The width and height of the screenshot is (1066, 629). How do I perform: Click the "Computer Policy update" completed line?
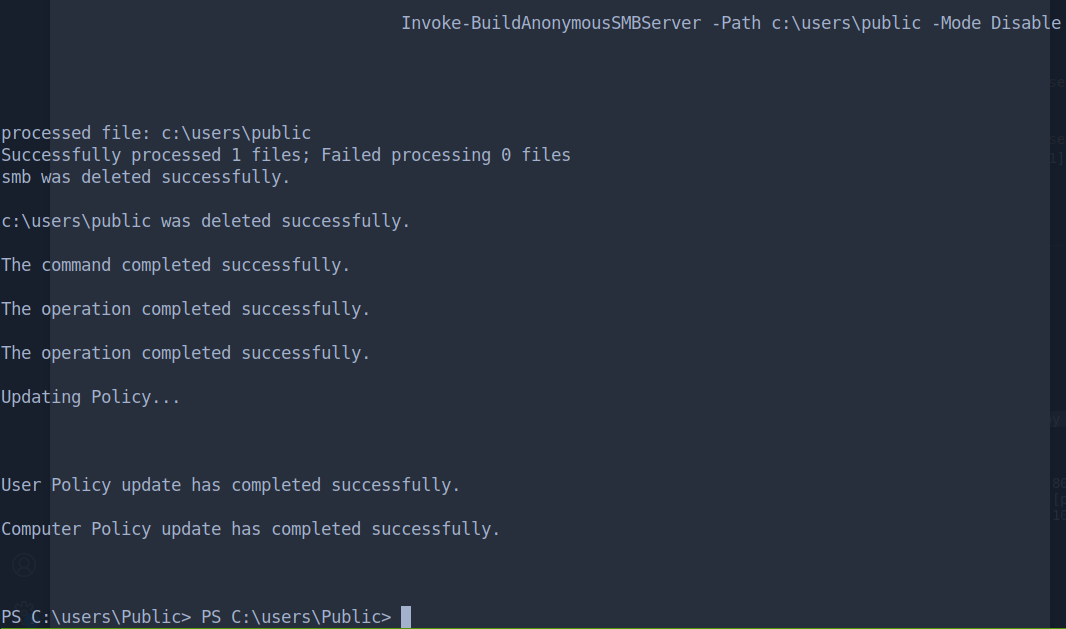251,529
